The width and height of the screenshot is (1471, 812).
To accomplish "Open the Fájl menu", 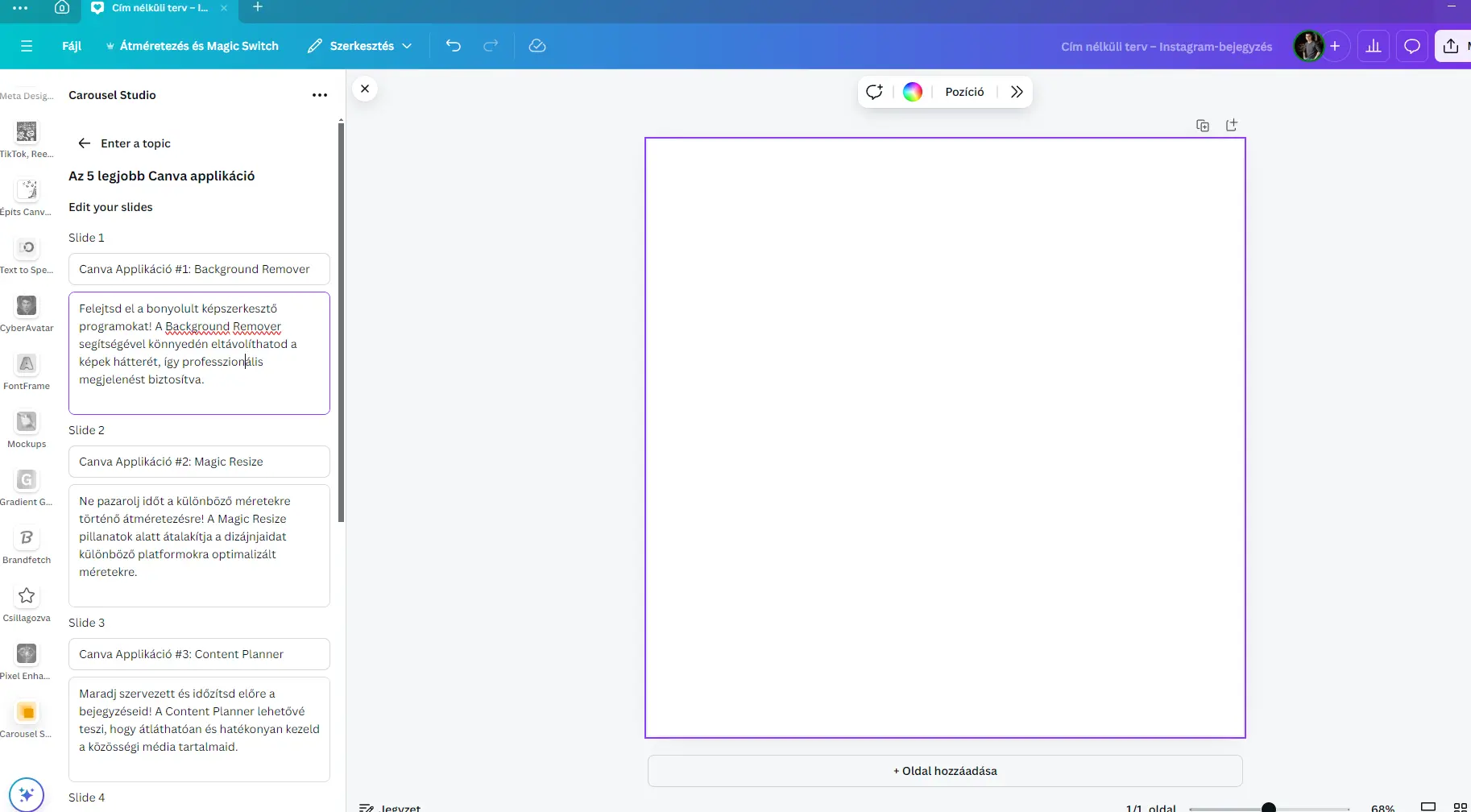I will point(72,46).
